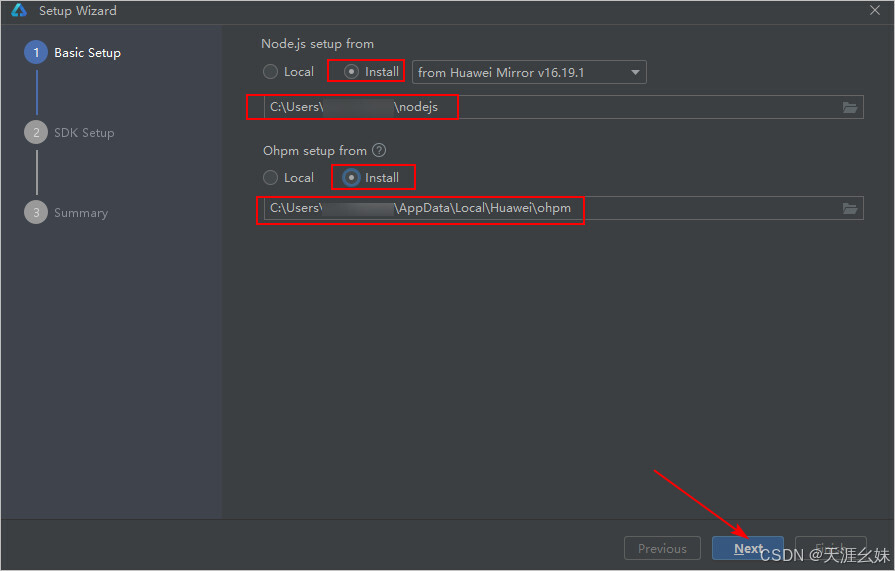Image resolution: width=895 pixels, height=571 pixels.
Task: Select Summary step in sidebar
Action: [66, 212]
